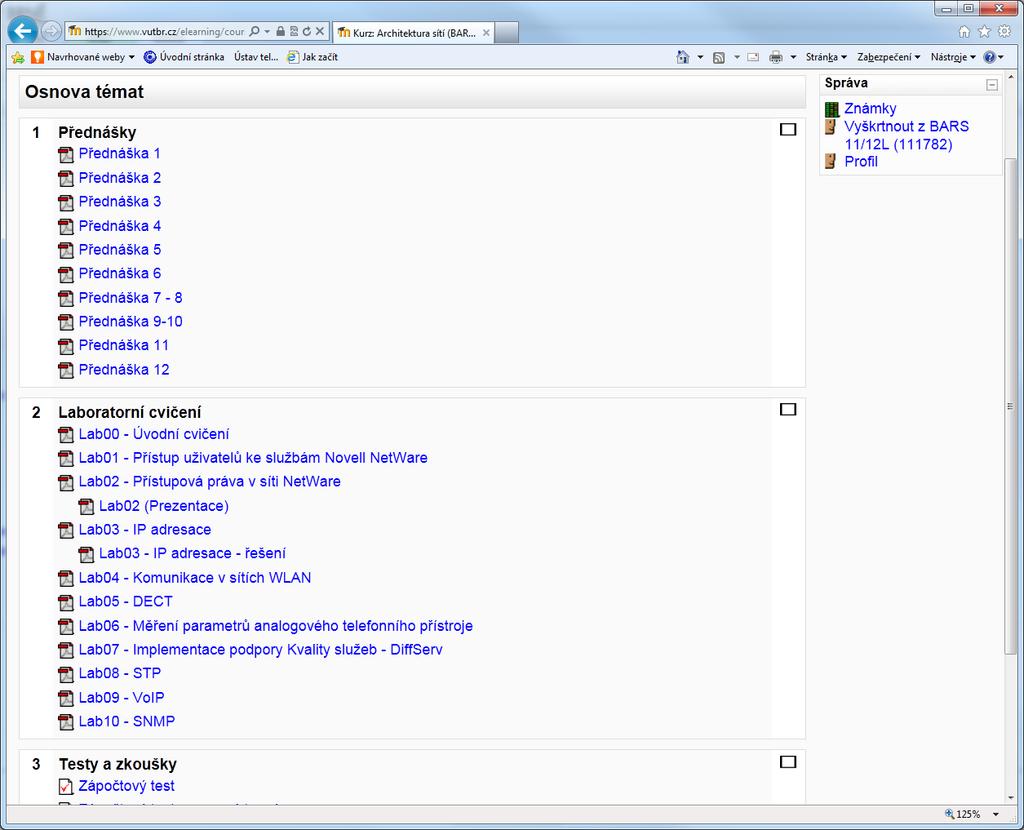1024x830 pixels.
Task: Stop loading with the address bar X
Action: (x=319, y=31)
